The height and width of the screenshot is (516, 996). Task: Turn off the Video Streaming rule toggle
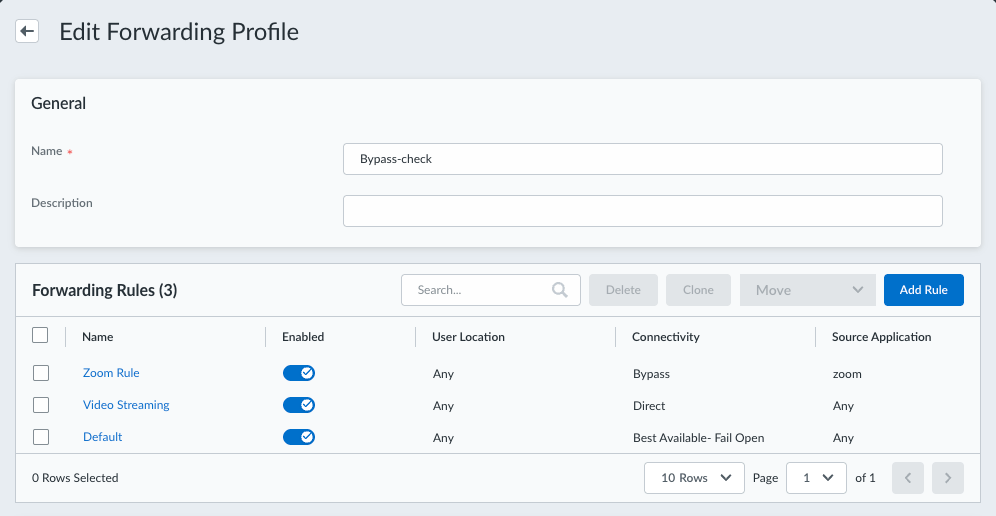(x=299, y=405)
